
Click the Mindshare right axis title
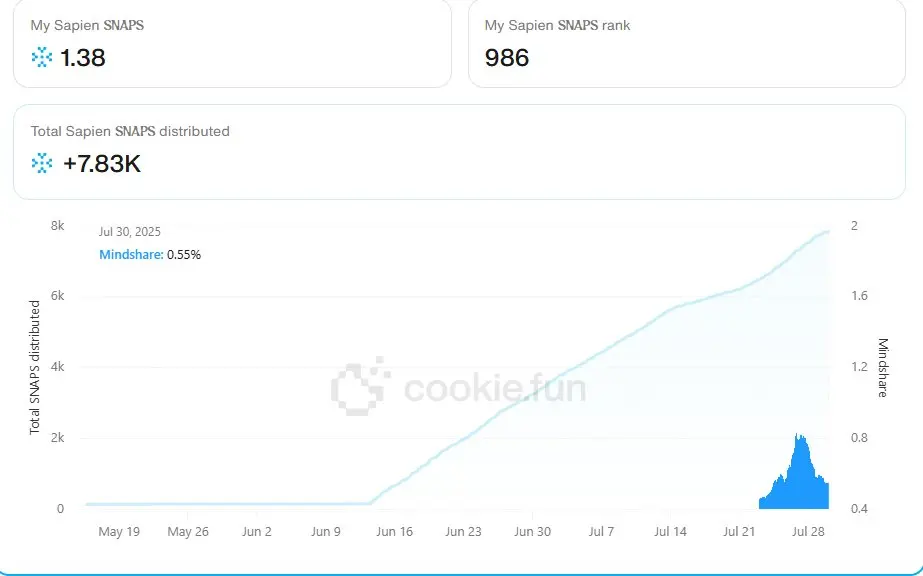coord(882,367)
